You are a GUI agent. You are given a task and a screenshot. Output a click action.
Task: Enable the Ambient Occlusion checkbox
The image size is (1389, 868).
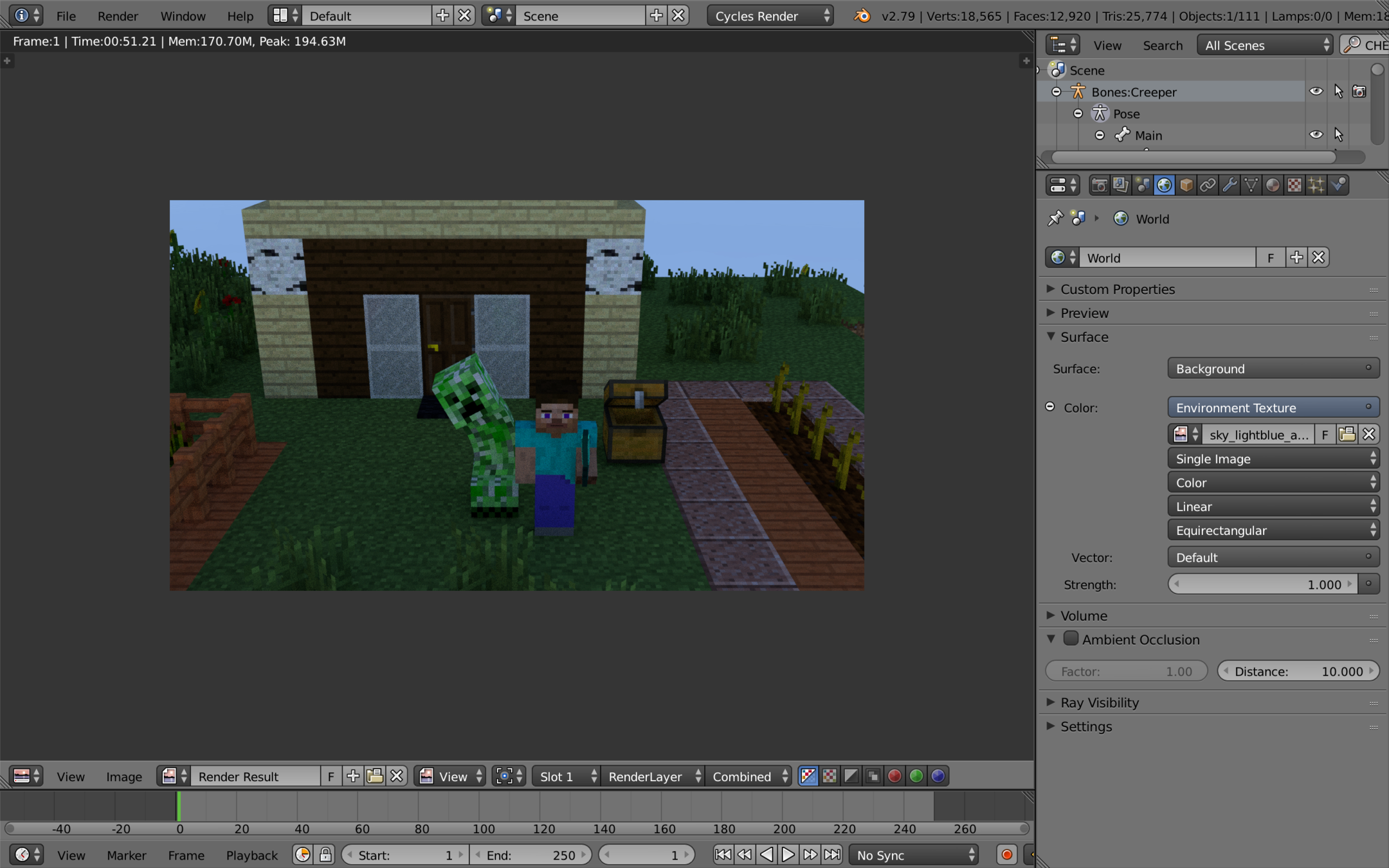click(1071, 638)
